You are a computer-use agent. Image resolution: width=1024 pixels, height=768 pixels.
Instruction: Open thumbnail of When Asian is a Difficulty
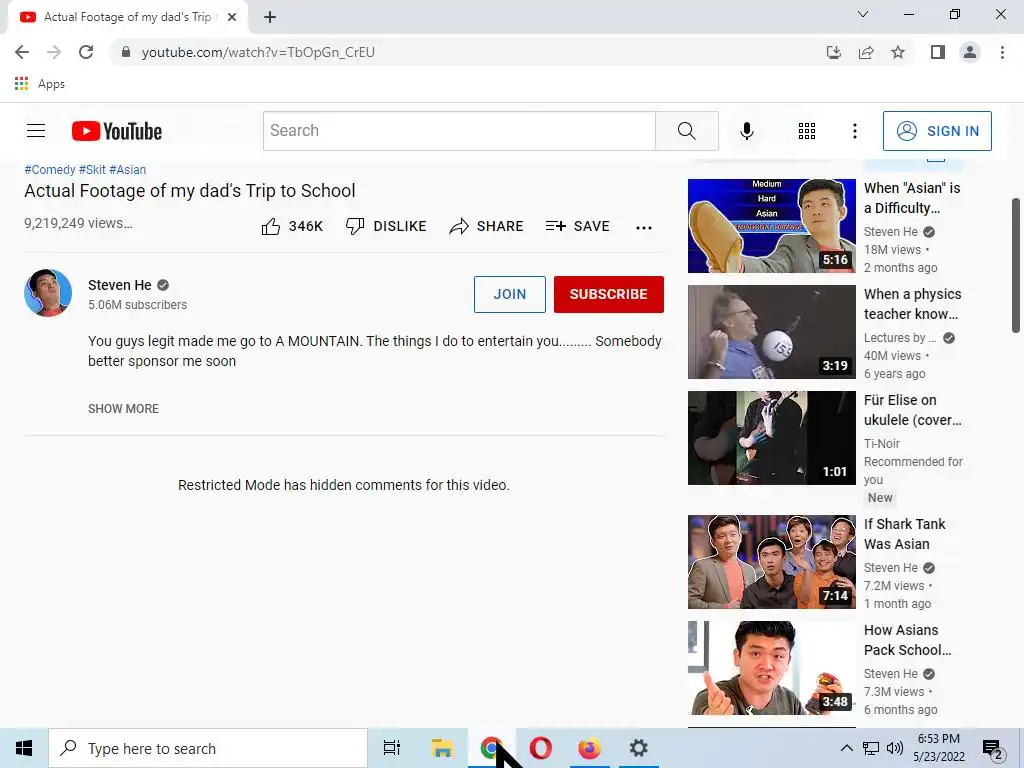[x=771, y=226]
